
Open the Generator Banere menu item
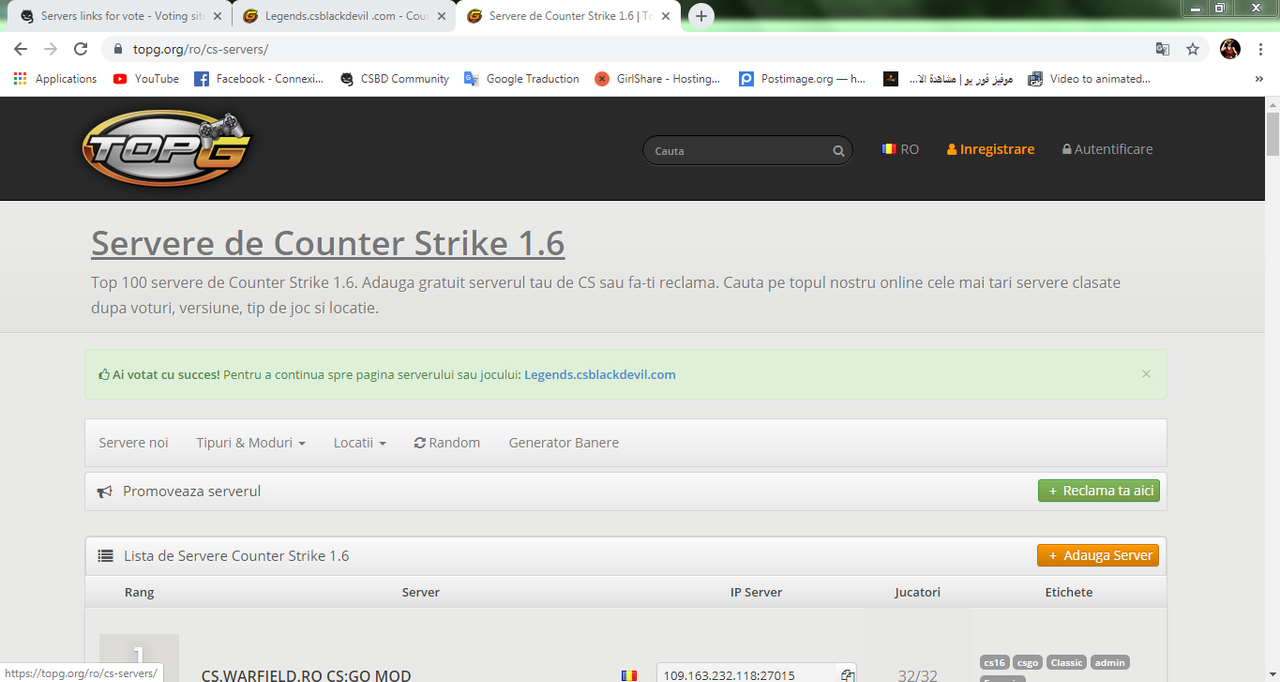point(564,443)
